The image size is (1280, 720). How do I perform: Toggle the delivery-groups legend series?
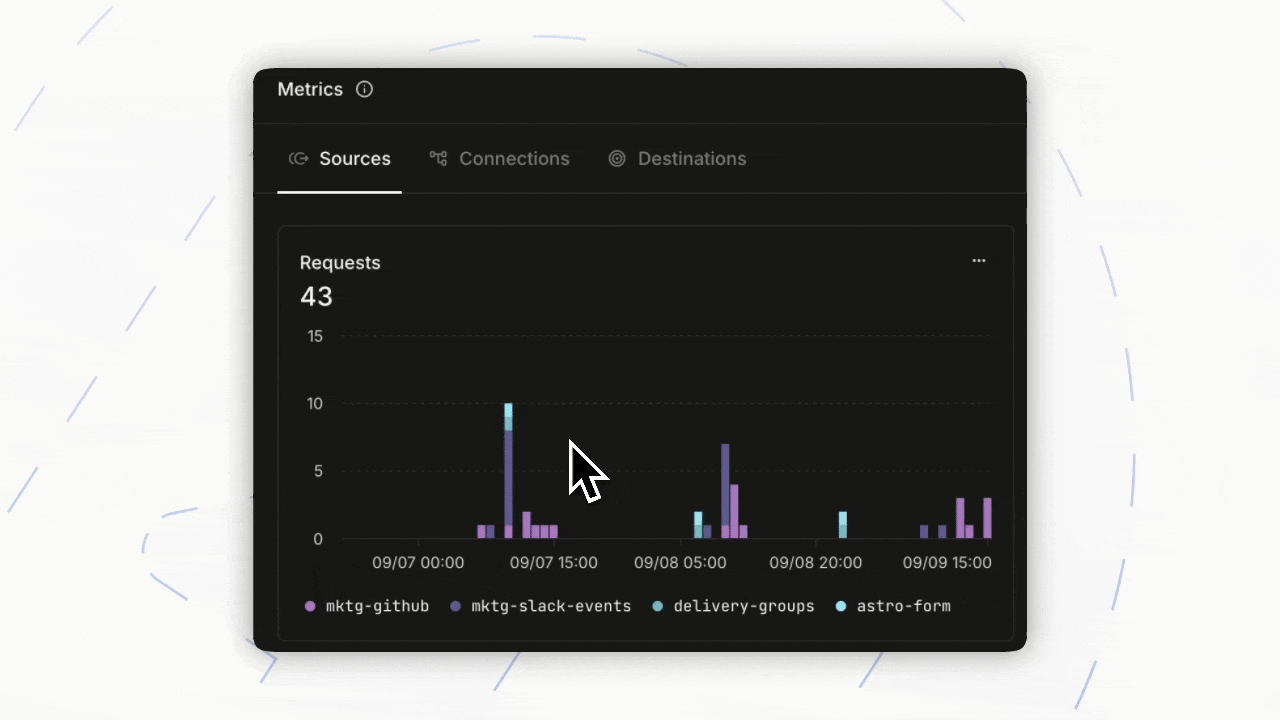733,606
